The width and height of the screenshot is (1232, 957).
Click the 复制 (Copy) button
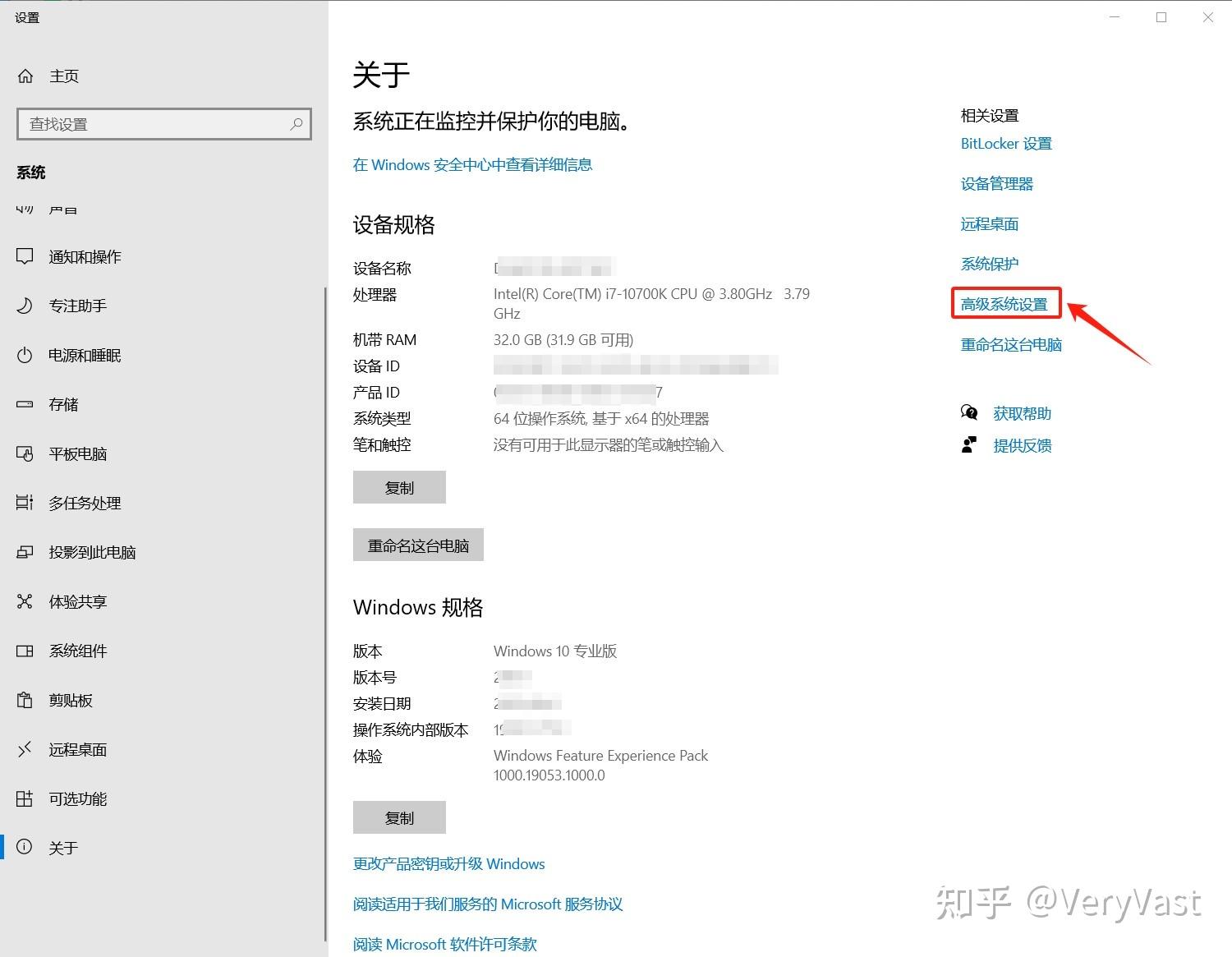point(399,486)
